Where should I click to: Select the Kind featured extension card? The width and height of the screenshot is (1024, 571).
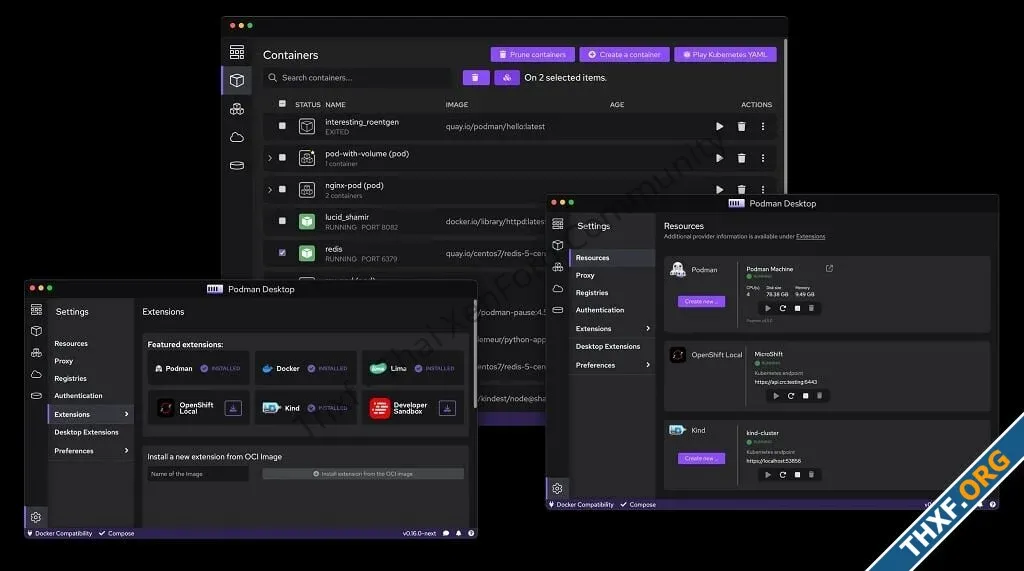305,408
